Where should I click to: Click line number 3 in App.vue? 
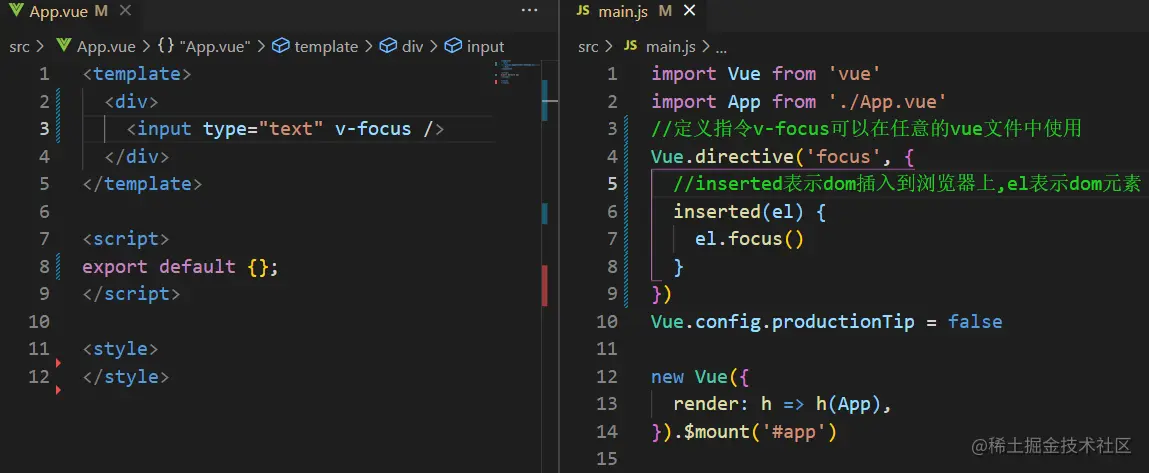(x=45, y=129)
